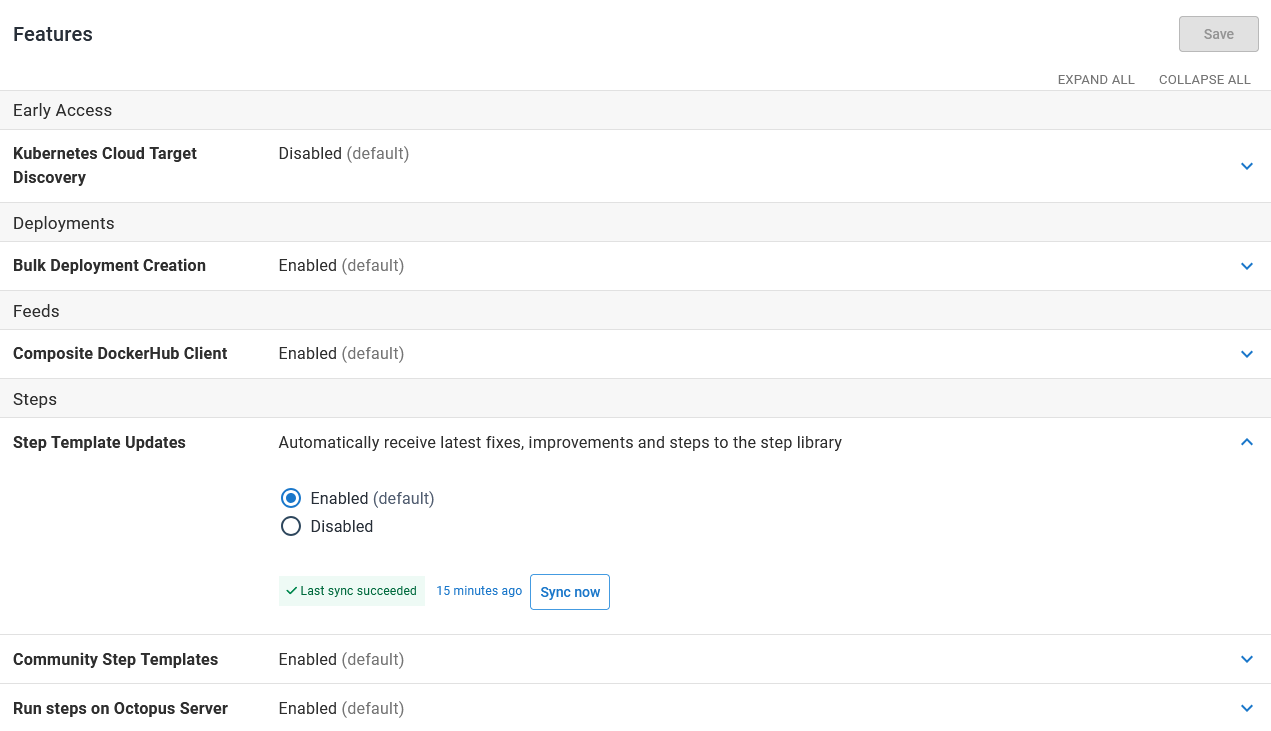The image size is (1271, 731).
Task: Expand the Kubernetes Cloud Target Discovery chevron
Action: coord(1247,166)
